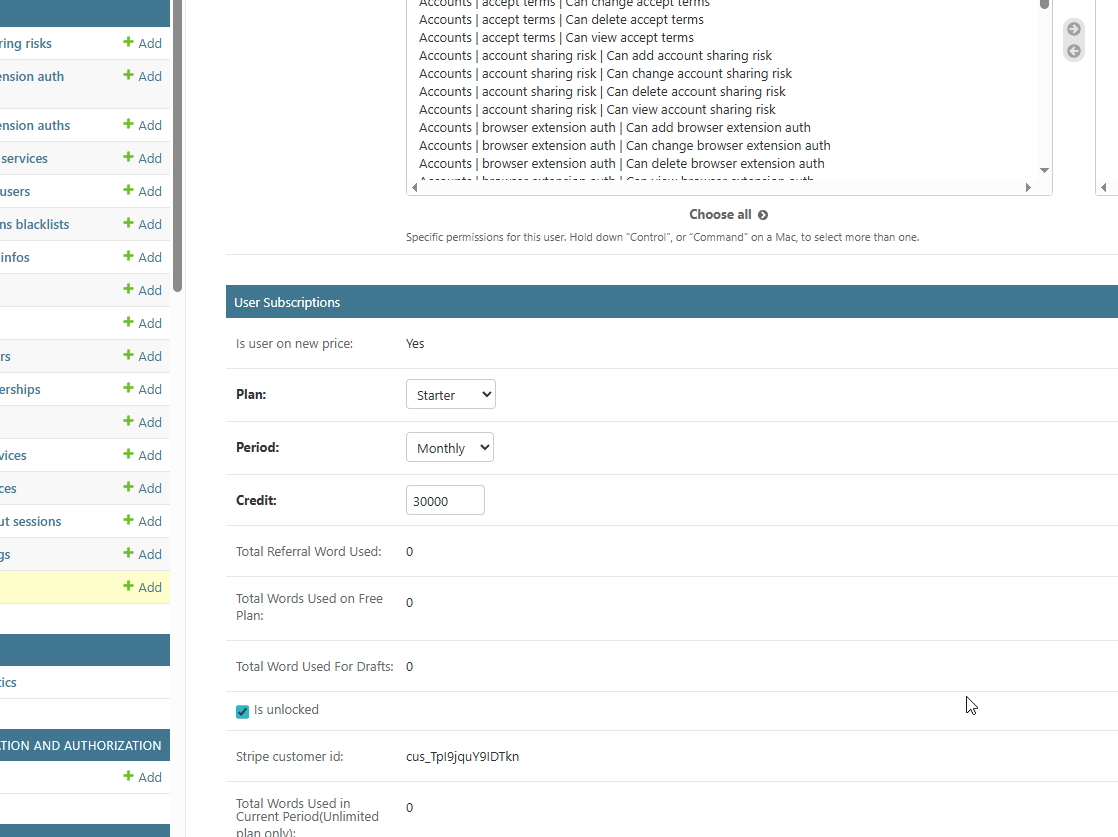Open 'erships' sidebar link
This screenshot has height=837, width=1118.
20,389
